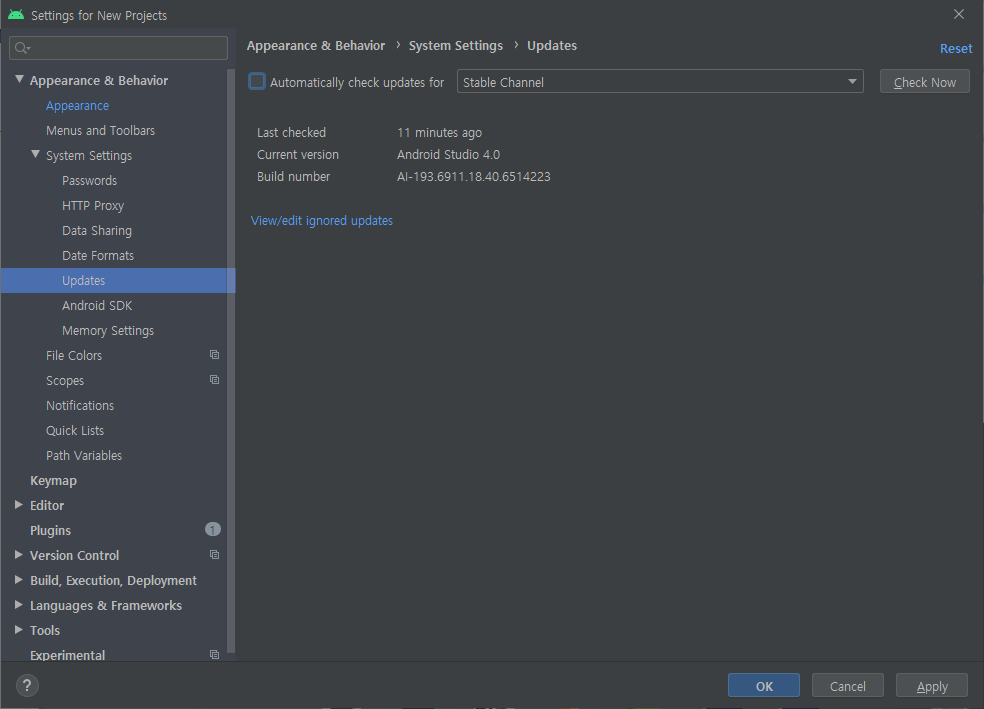Viewport: 984px width, 709px height.
Task: Open help with the question mark button
Action: click(x=27, y=685)
